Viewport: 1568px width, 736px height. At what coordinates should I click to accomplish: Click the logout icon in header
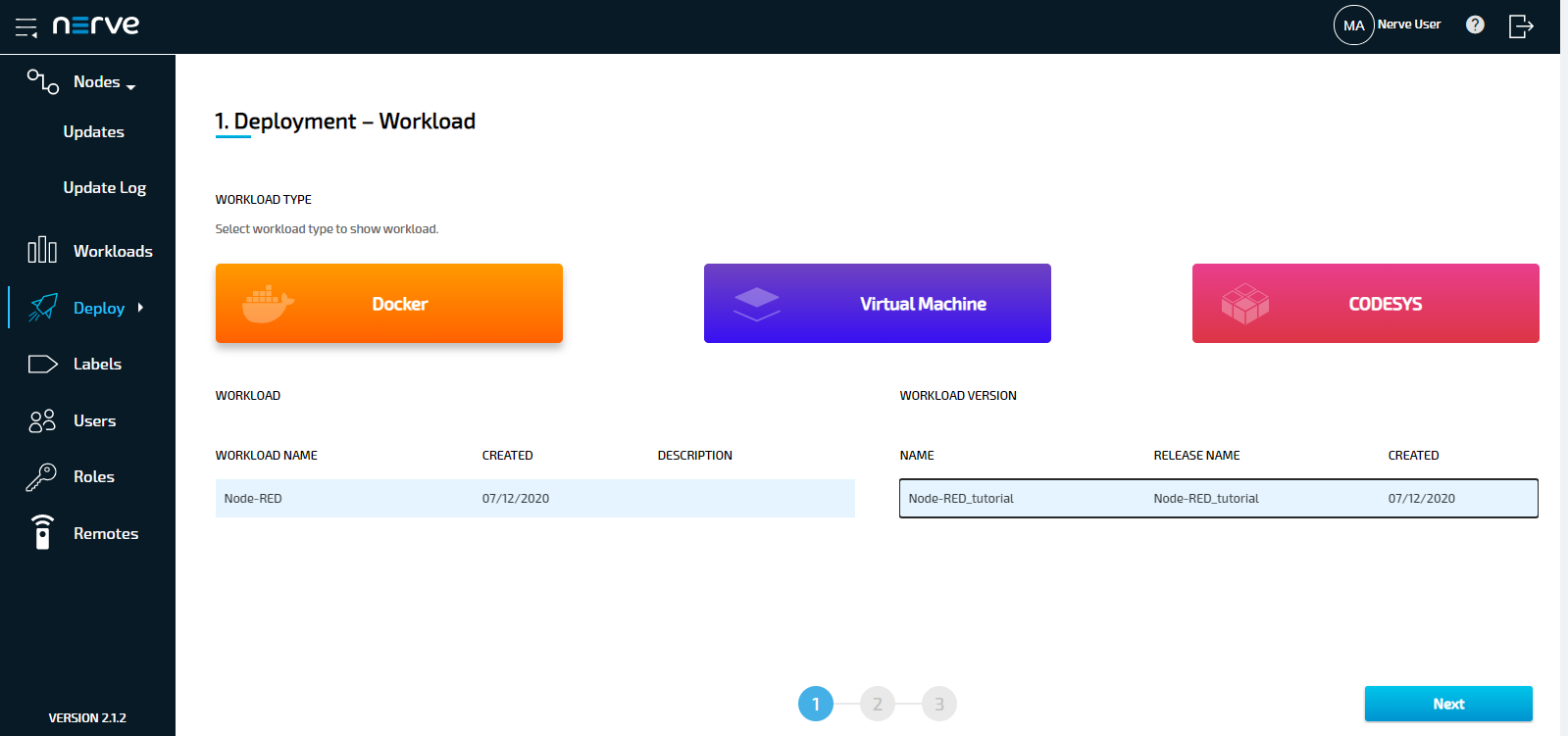tap(1520, 25)
